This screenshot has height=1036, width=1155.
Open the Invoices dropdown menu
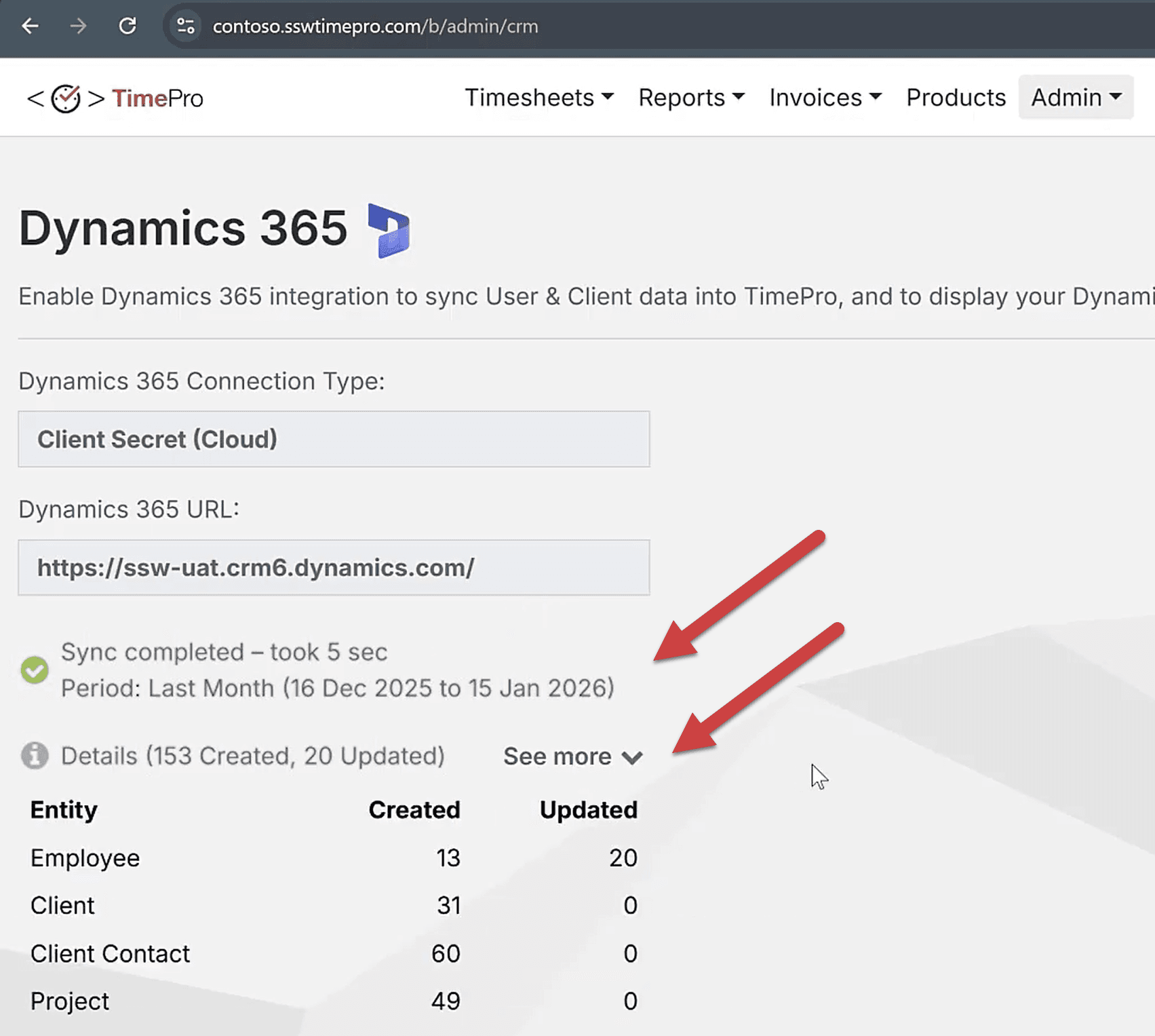(825, 98)
